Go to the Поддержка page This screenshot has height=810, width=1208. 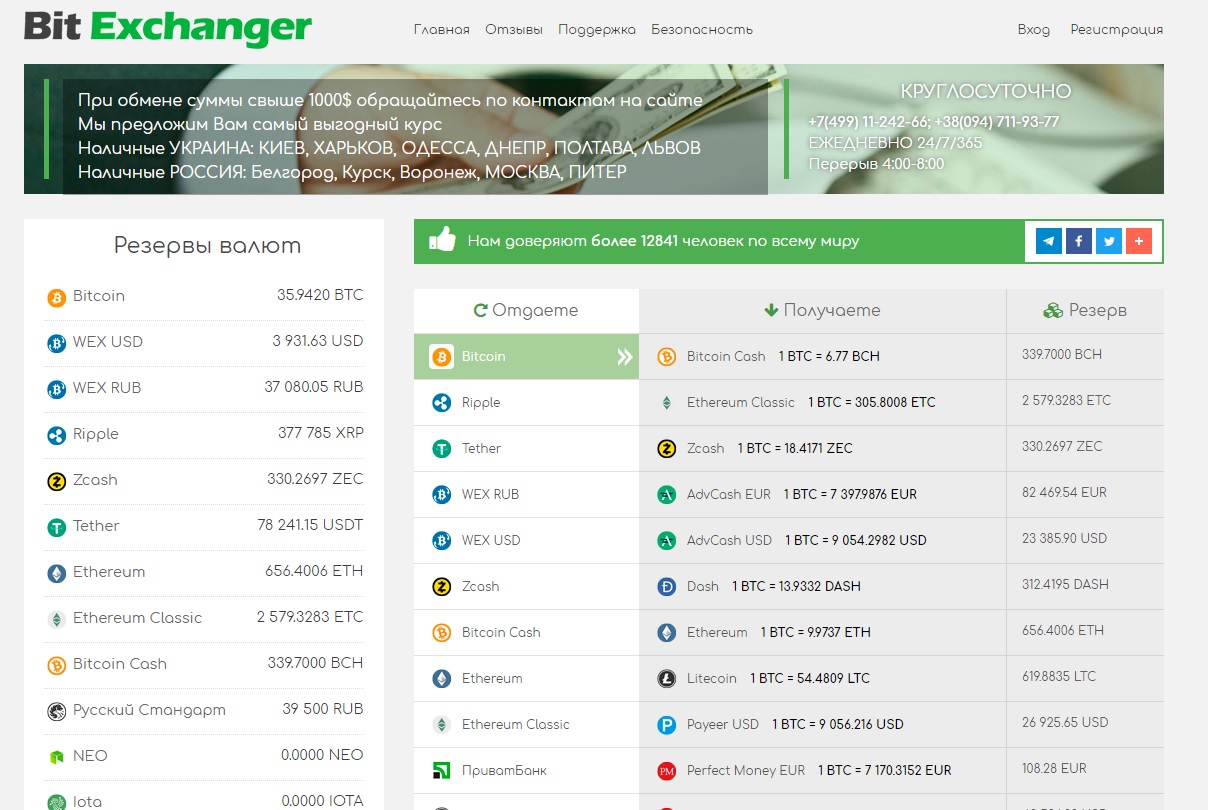pyautogui.click(x=597, y=29)
